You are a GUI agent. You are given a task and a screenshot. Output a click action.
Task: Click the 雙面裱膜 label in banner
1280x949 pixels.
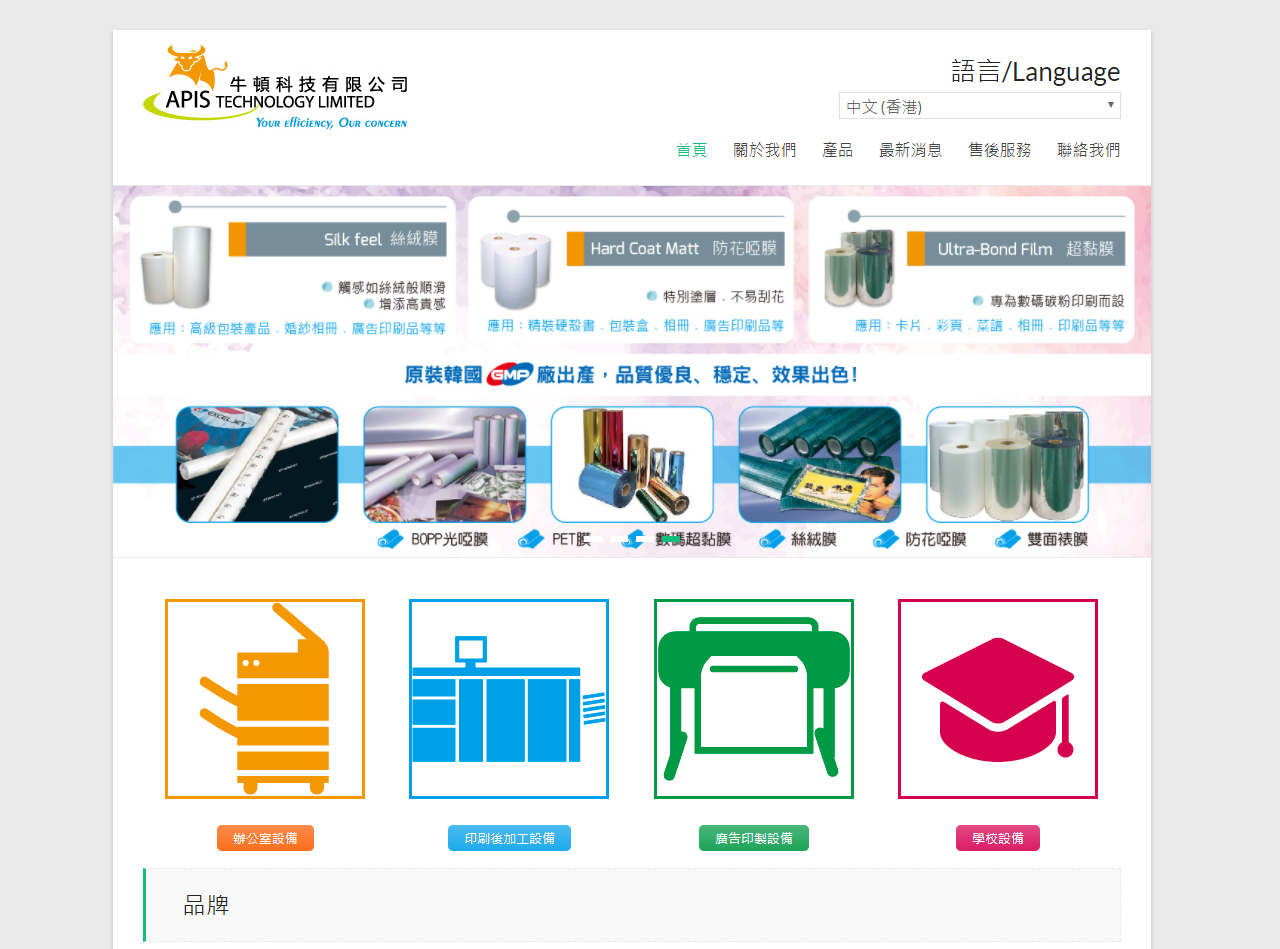tap(1057, 540)
